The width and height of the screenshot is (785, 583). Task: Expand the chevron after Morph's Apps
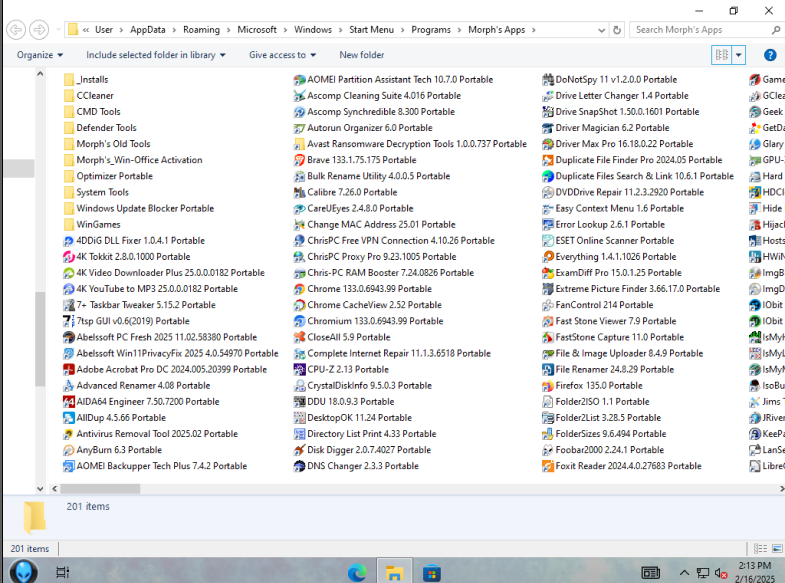click(533, 30)
